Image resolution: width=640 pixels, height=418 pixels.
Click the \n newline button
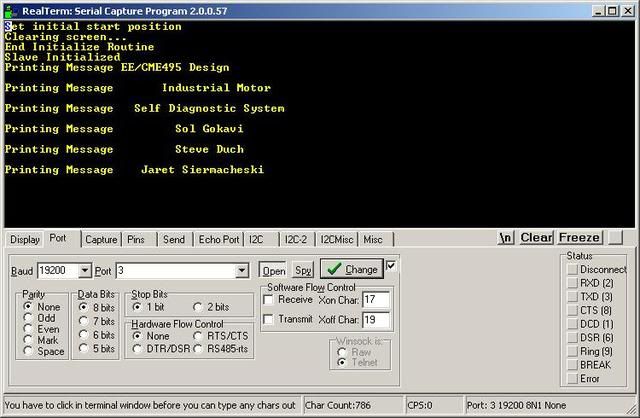pyautogui.click(x=506, y=238)
